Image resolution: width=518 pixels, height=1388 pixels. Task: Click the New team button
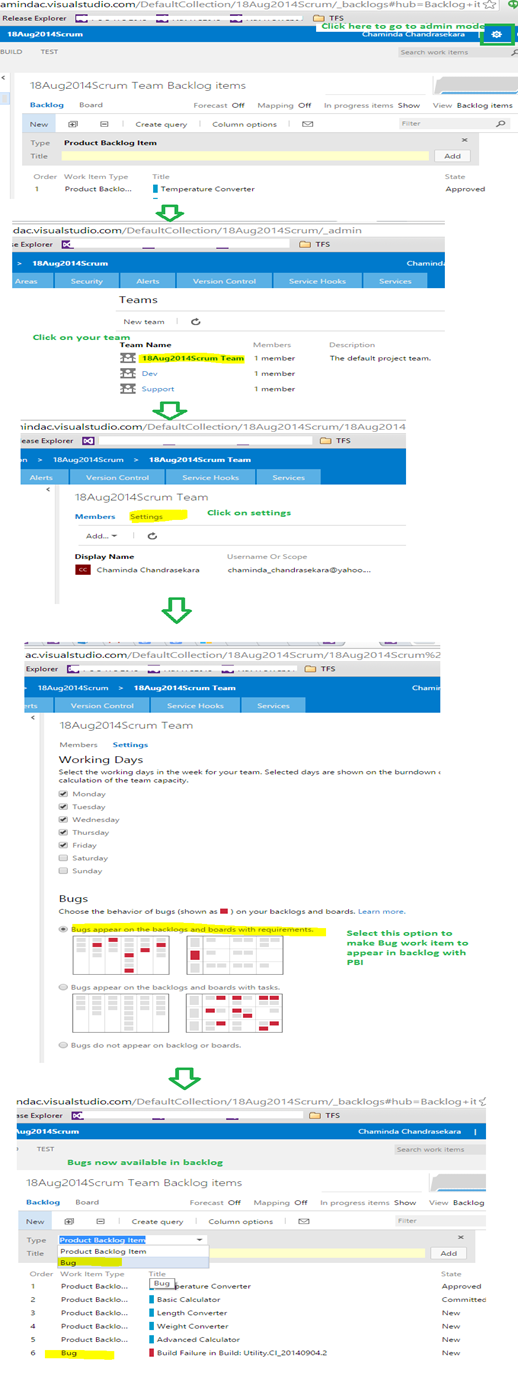[144, 322]
